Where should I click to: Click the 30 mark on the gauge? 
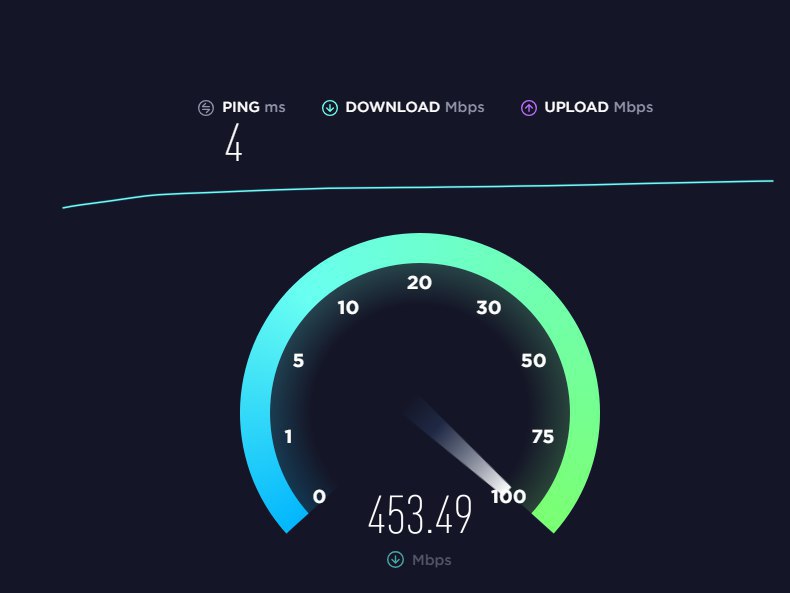[x=489, y=307]
